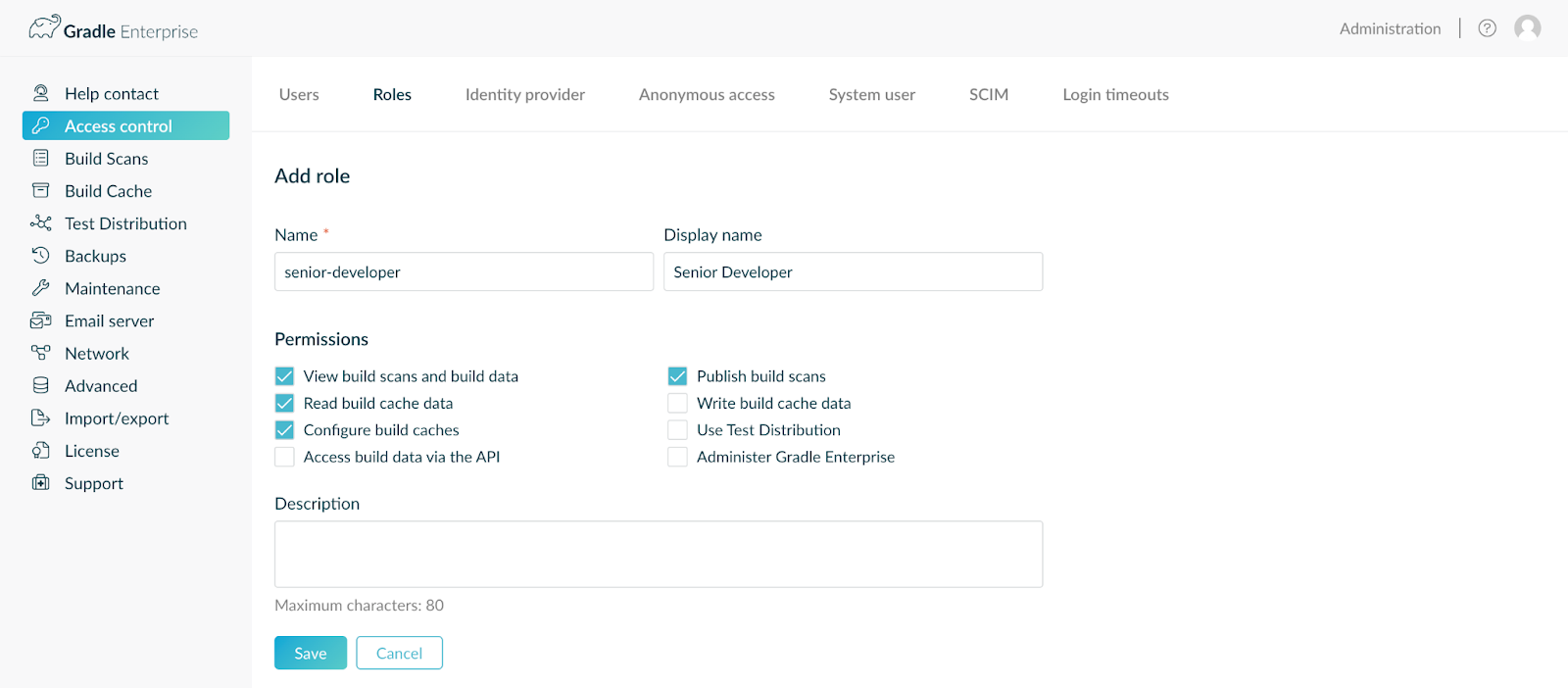Uncheck Publish build scans
The width and height of the screenshot is (1568, 688).
coord(677,376)
